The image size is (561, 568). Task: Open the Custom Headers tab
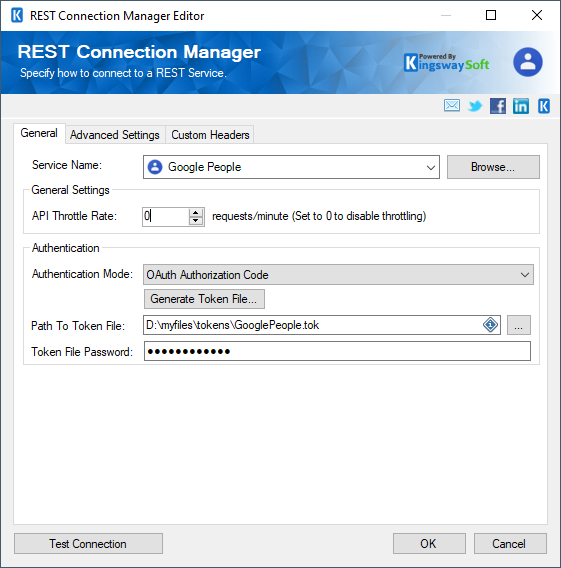210,135
